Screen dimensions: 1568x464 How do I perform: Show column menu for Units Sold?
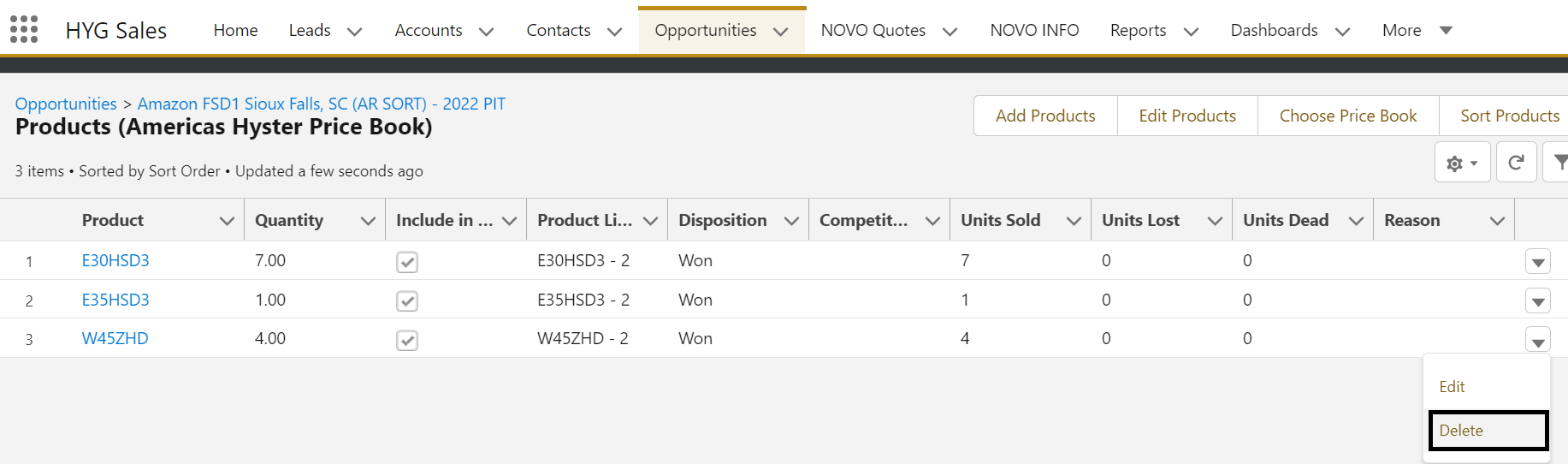click(x=1074, y=221)
